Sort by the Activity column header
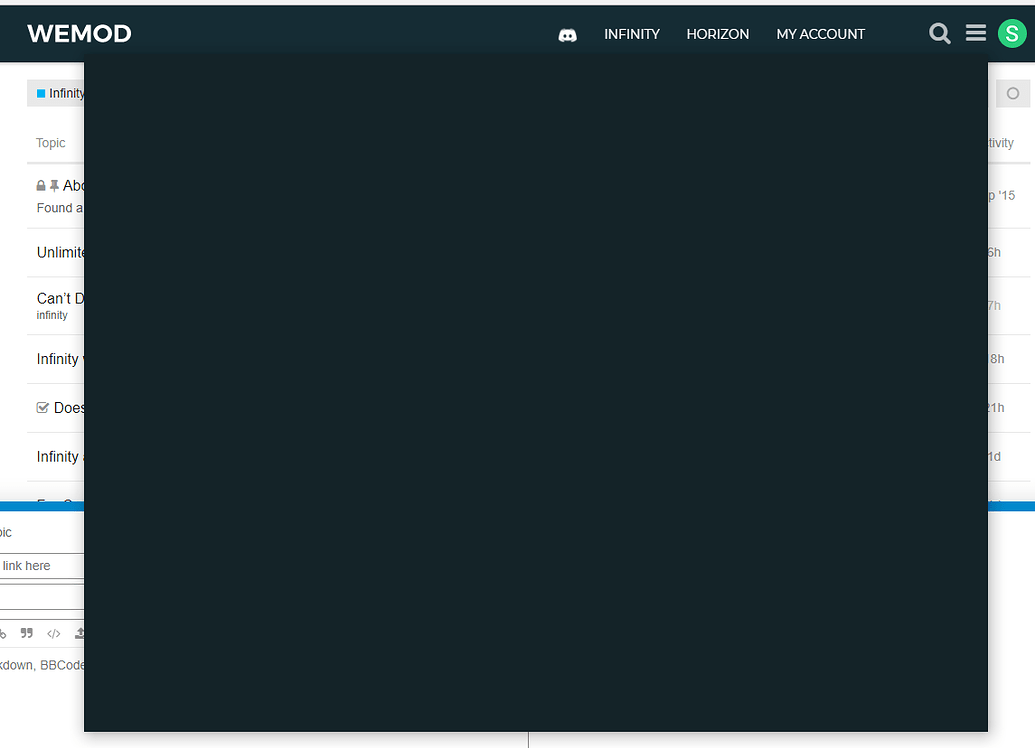1035x748 pixels. click(x=1000, y=143)
